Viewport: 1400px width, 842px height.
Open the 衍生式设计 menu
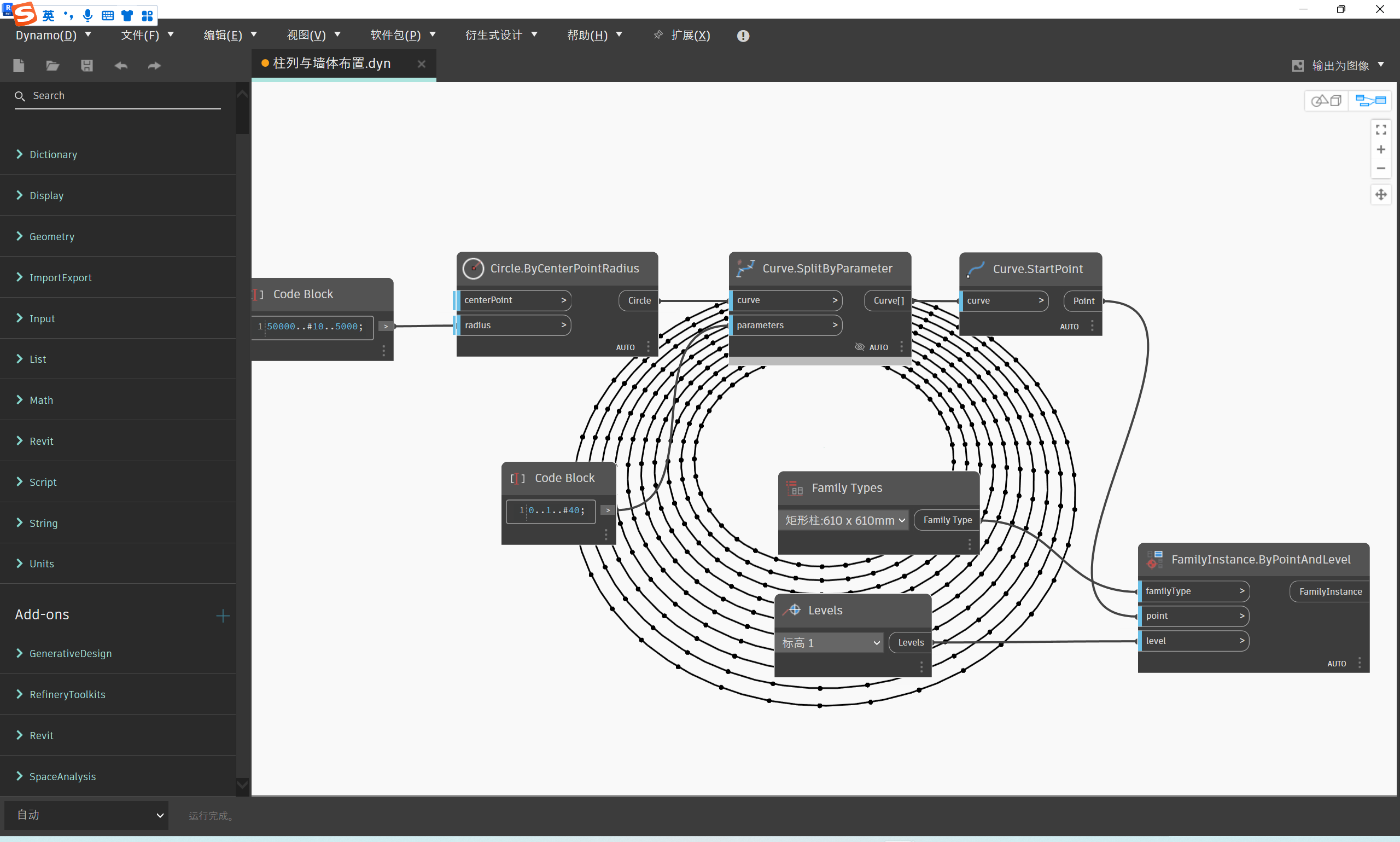point(501,35)
